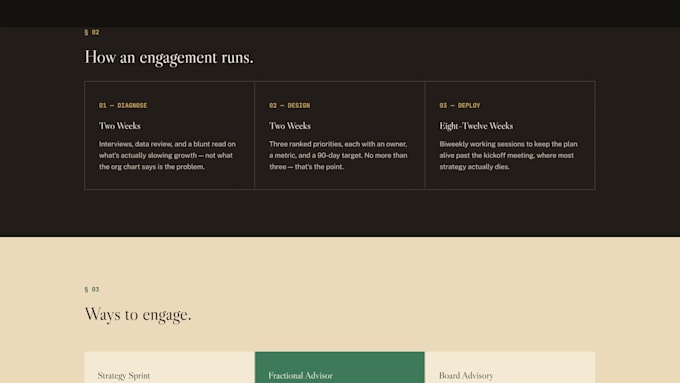
Task: Open the green 'Fractional Advisor' card
Action: [340, 367]
